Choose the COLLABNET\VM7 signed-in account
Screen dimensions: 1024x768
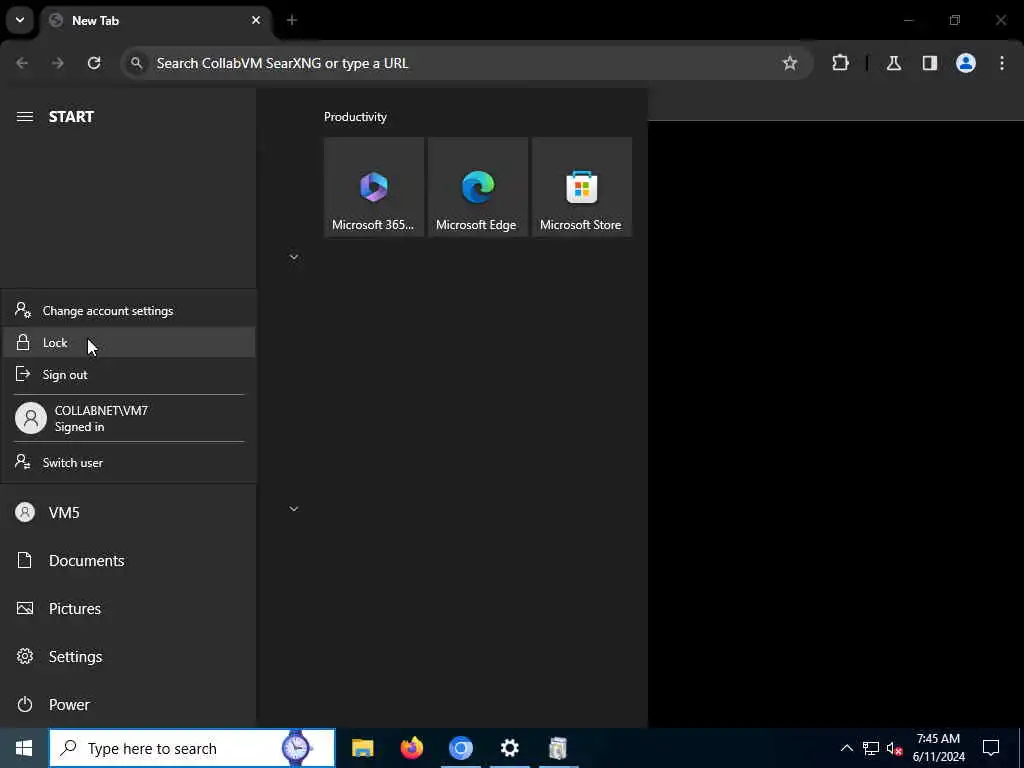pyautogui.click(x=129, y=418)
